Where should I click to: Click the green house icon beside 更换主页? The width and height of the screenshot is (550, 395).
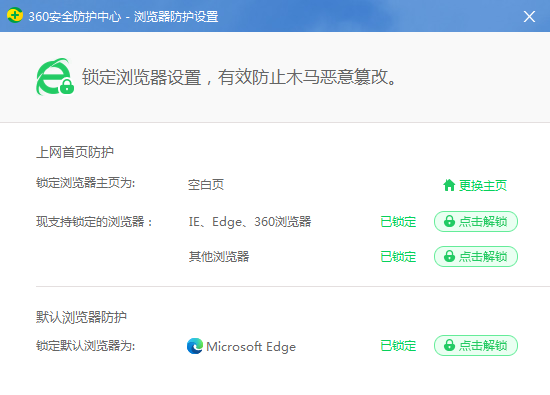point(449,185)
